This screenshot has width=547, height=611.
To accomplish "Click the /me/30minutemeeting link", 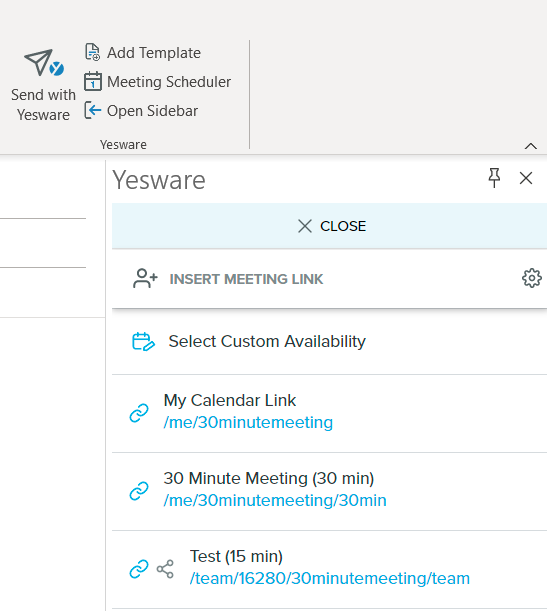I will pos(248,422).
